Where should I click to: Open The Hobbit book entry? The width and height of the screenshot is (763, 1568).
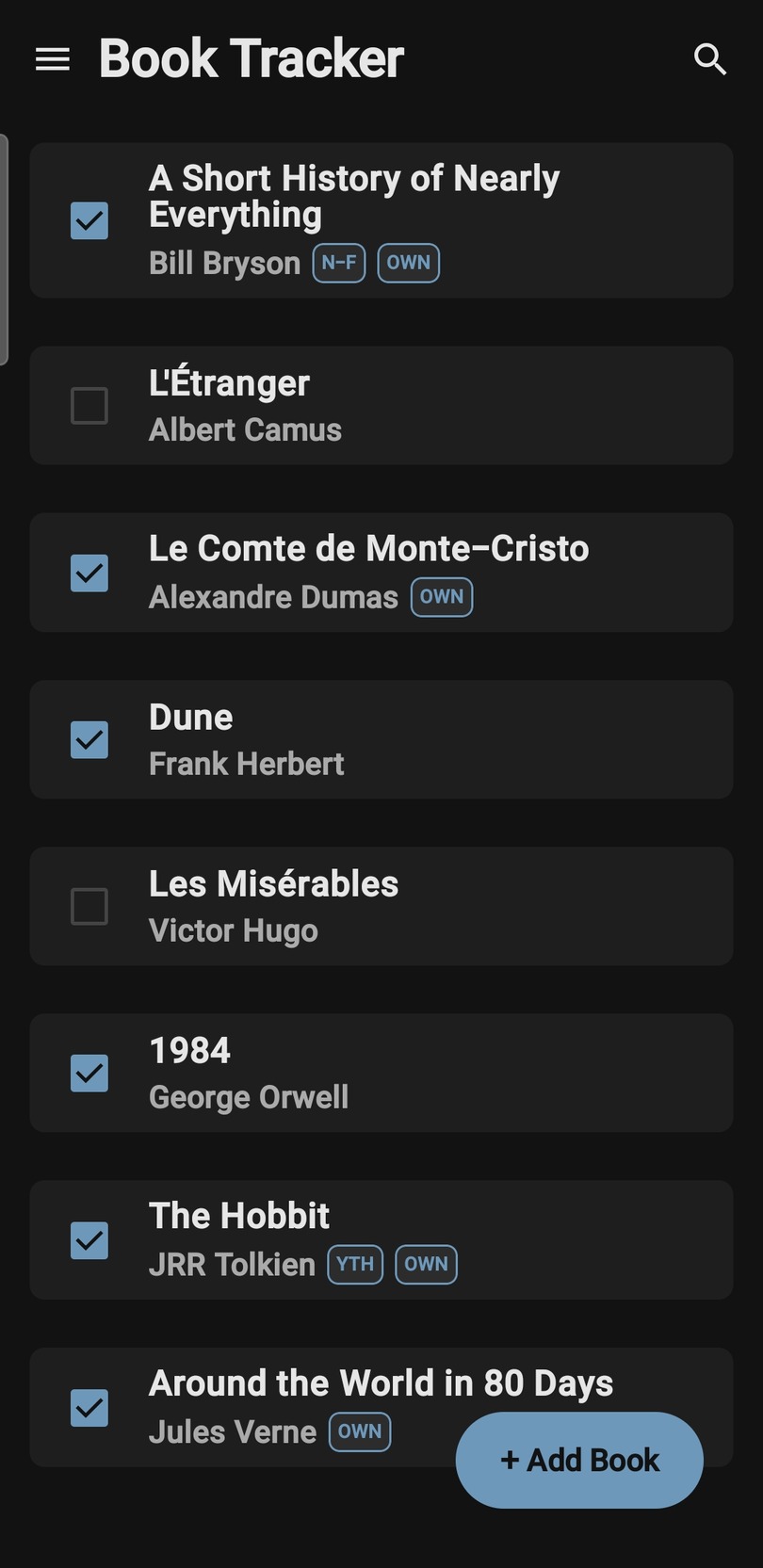click(x=239, y=1216)
